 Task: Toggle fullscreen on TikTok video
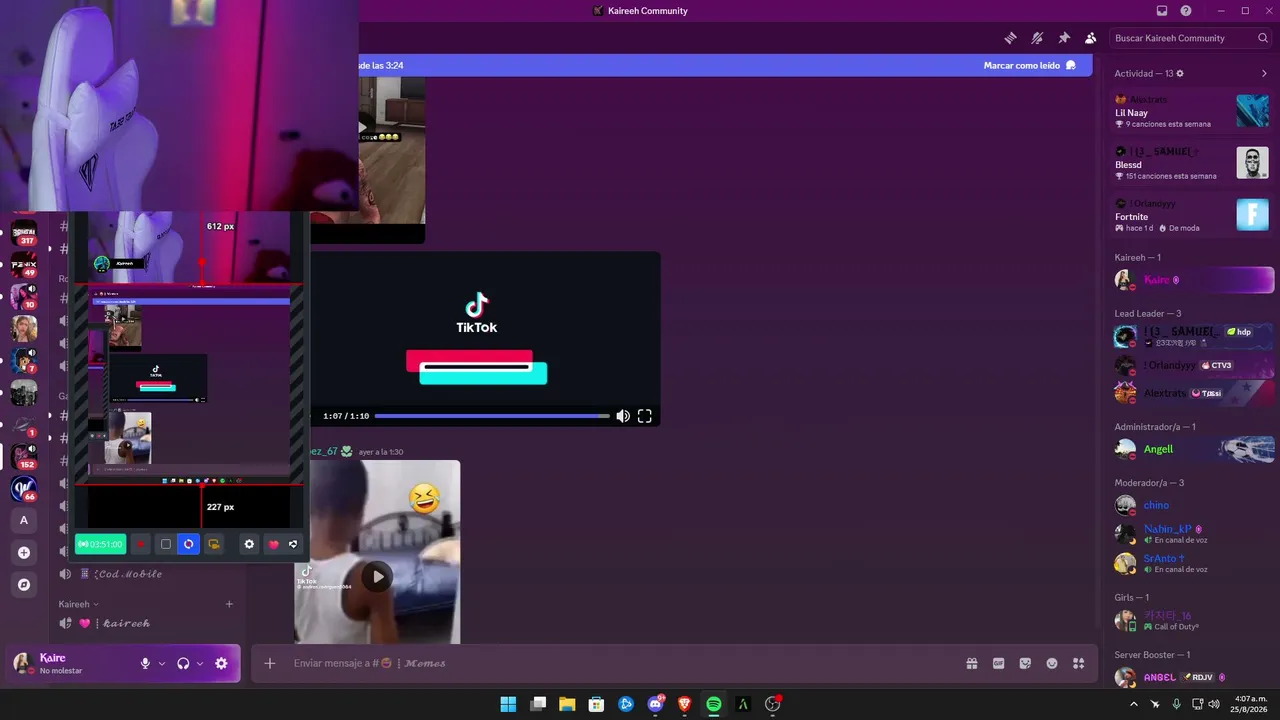(645, 416)
